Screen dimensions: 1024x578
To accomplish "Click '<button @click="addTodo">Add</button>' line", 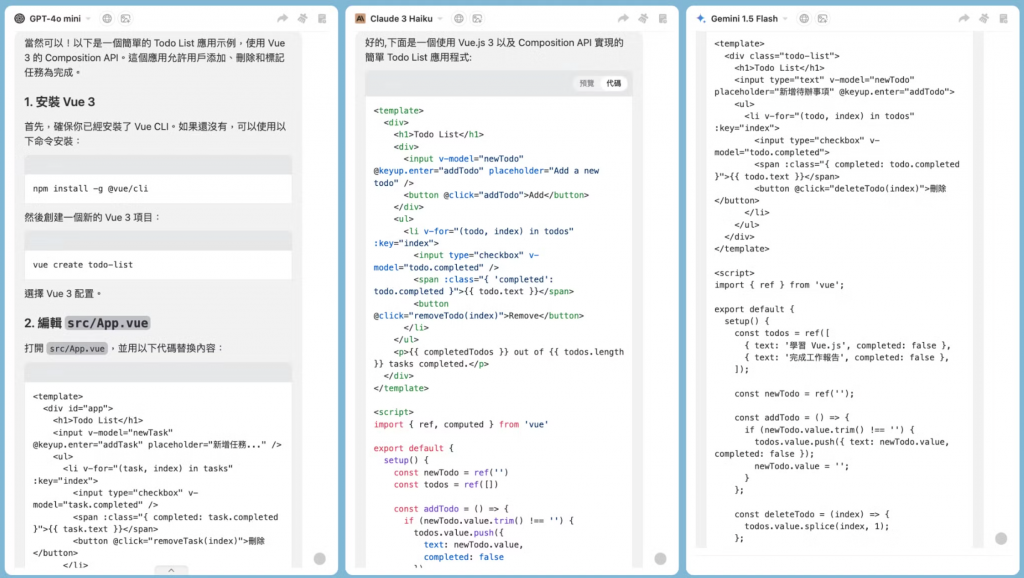I will [x=496, y=195].
